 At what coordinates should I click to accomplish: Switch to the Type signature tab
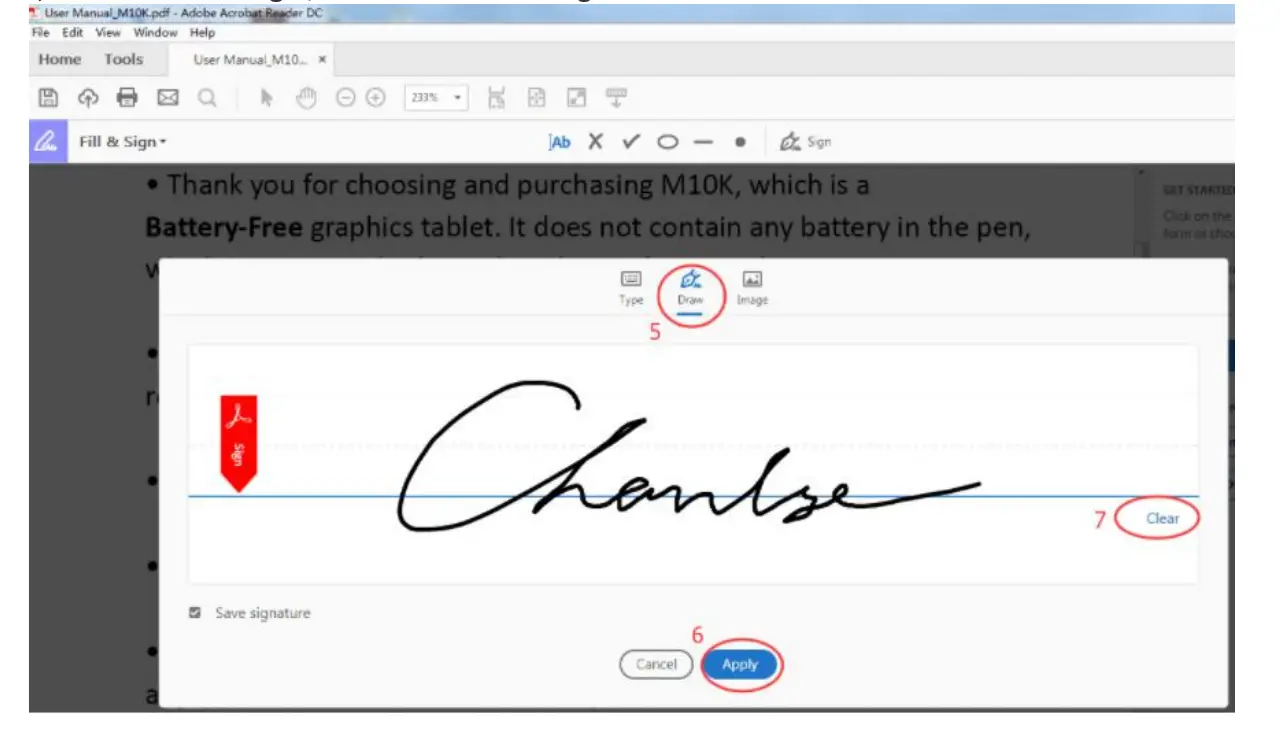pyautogui.click(x=630, y=289)
